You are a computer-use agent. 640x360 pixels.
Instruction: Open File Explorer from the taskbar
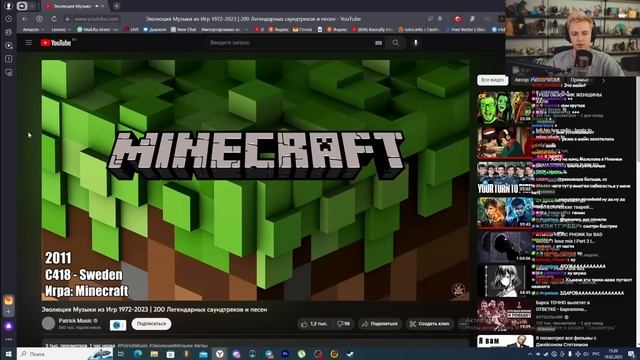click(x=154, y=354)
